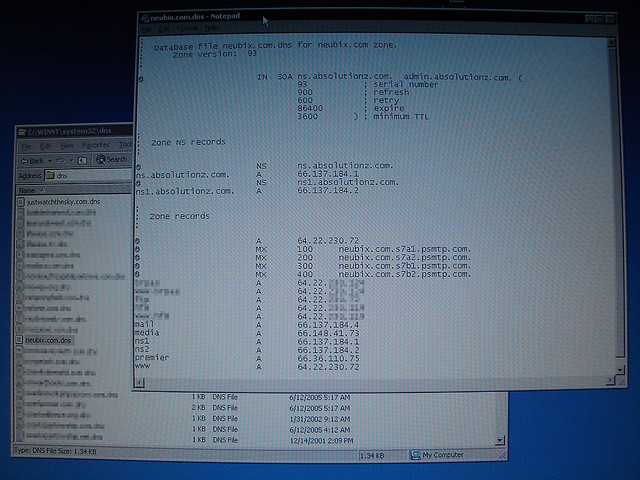Click the Forward arrow in Explorer toolbar
This screenshot has height=480, width=640.
coord(60,160)
